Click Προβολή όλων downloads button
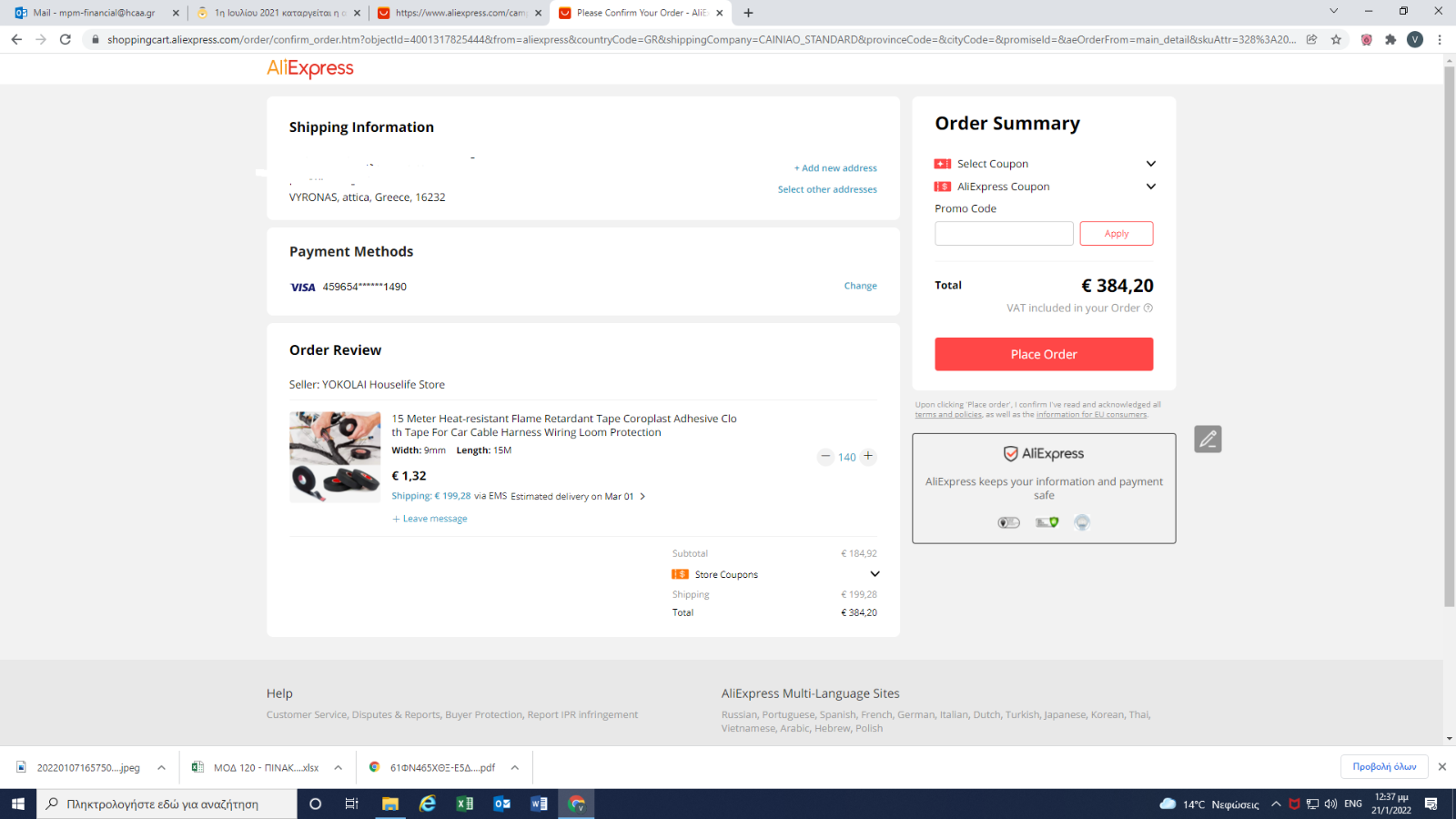This screenshot has width=1456, height=819. coord(1384,767)
